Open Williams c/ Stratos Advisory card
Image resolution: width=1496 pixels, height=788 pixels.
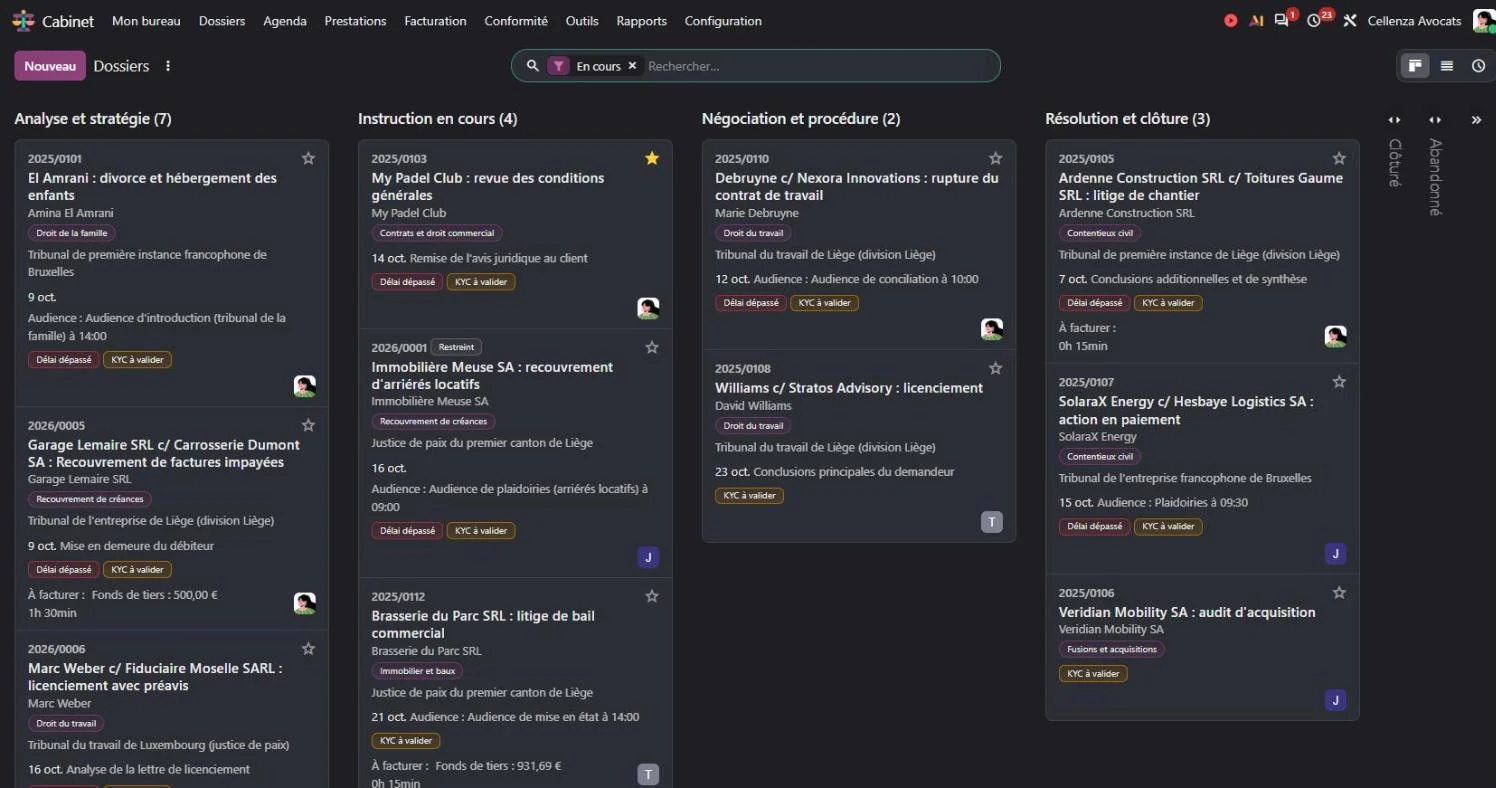pyautogui.click(x=859, y=446)
